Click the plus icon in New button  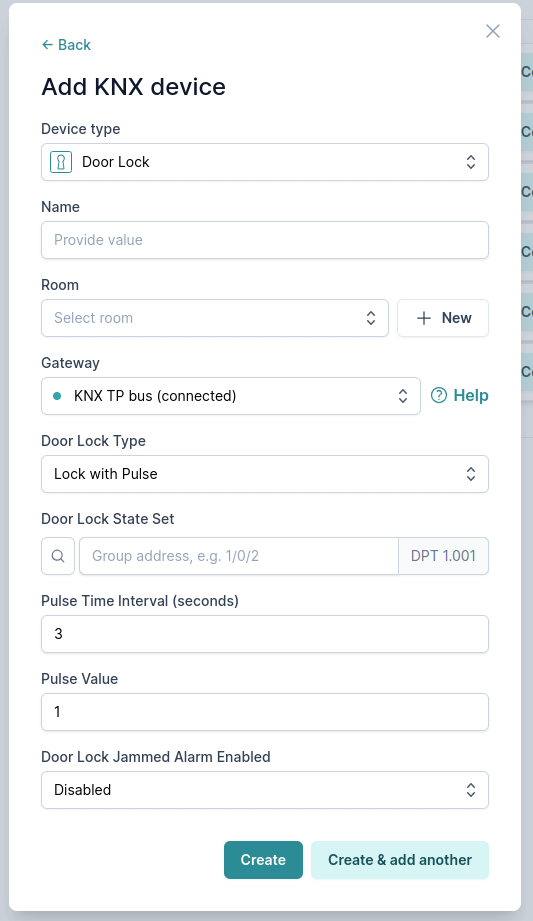[x=424, y=318]
